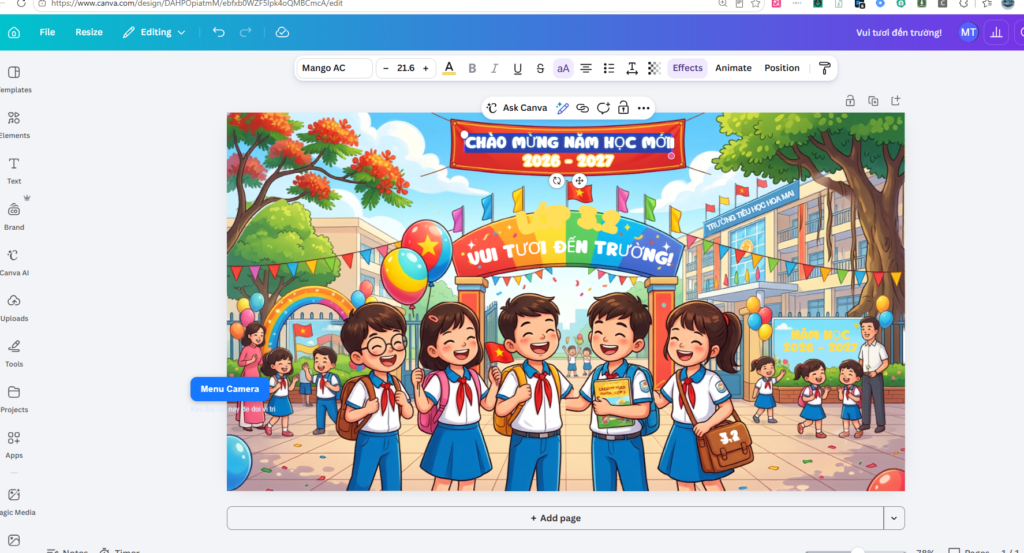The width and height of the screenshot is (1024, 553).
Task: Toggle underline formatting
Action: (517, 68)
